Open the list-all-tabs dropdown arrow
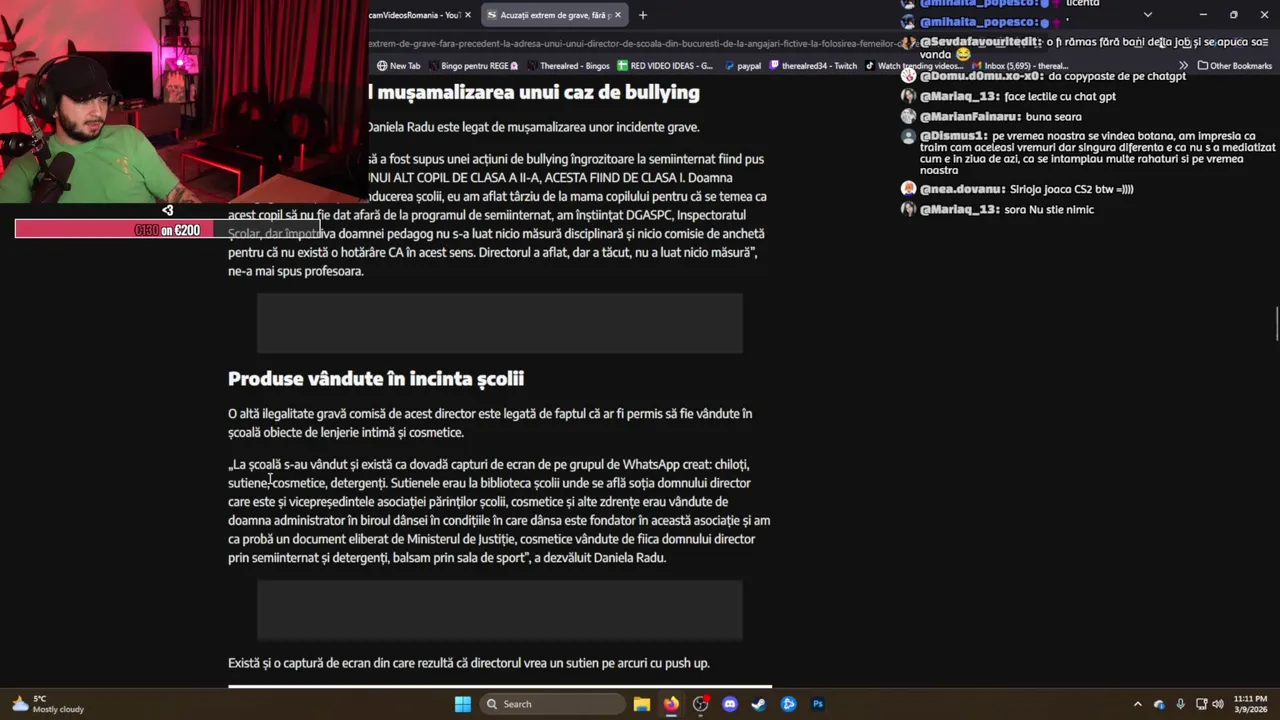This screenshot has height=720, width=1280. click(x=1147, y=15)
